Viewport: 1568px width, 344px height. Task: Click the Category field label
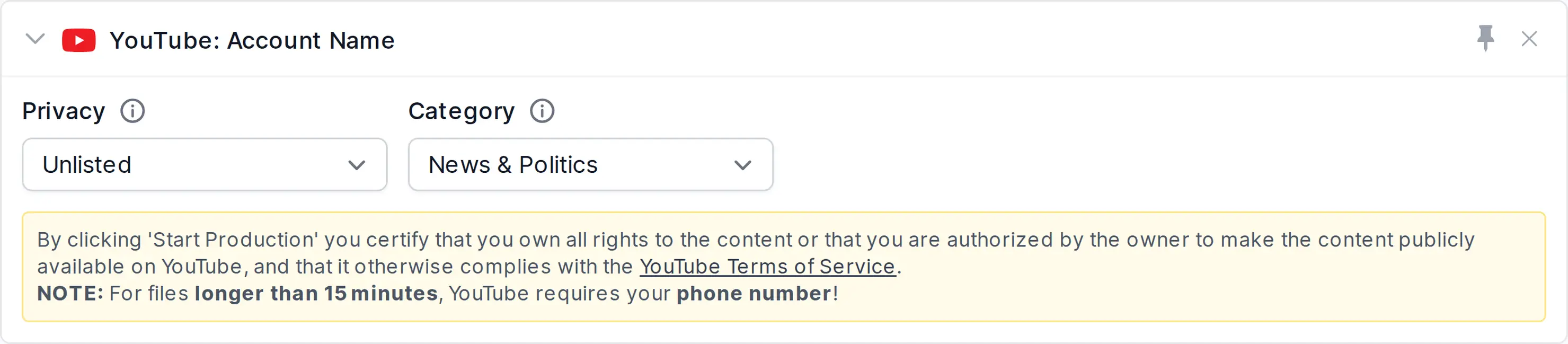(x=462, y=112)
